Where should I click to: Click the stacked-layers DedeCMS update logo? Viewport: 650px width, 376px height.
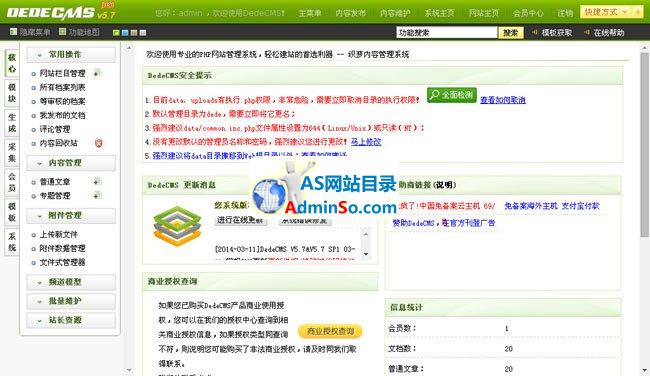[x=177, y=226]
